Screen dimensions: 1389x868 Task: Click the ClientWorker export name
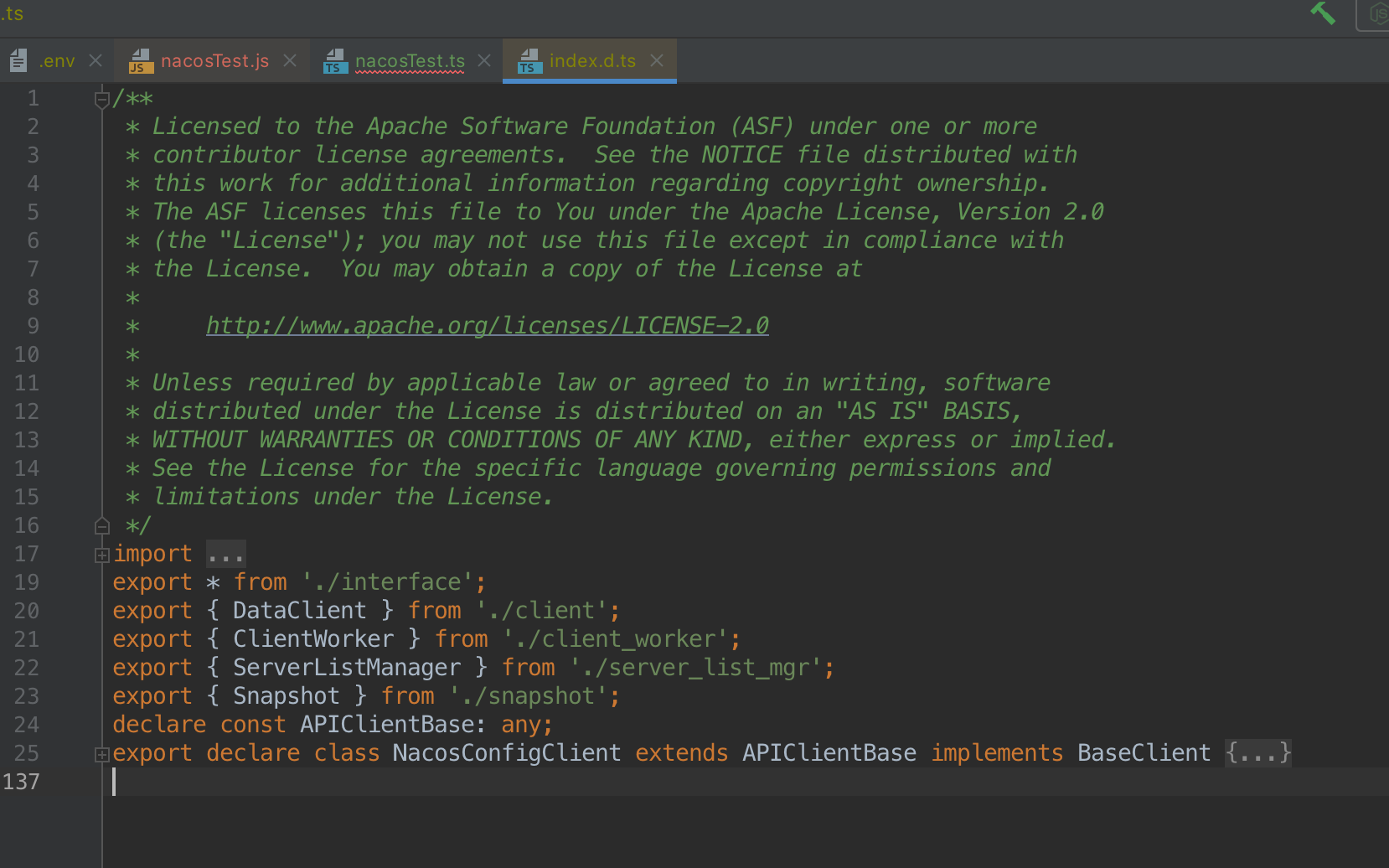(313, 639)
